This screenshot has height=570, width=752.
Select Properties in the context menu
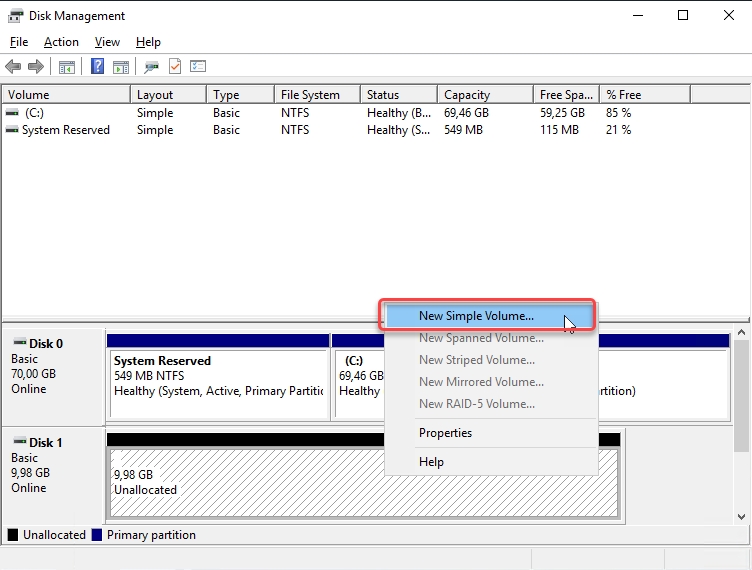445,433
